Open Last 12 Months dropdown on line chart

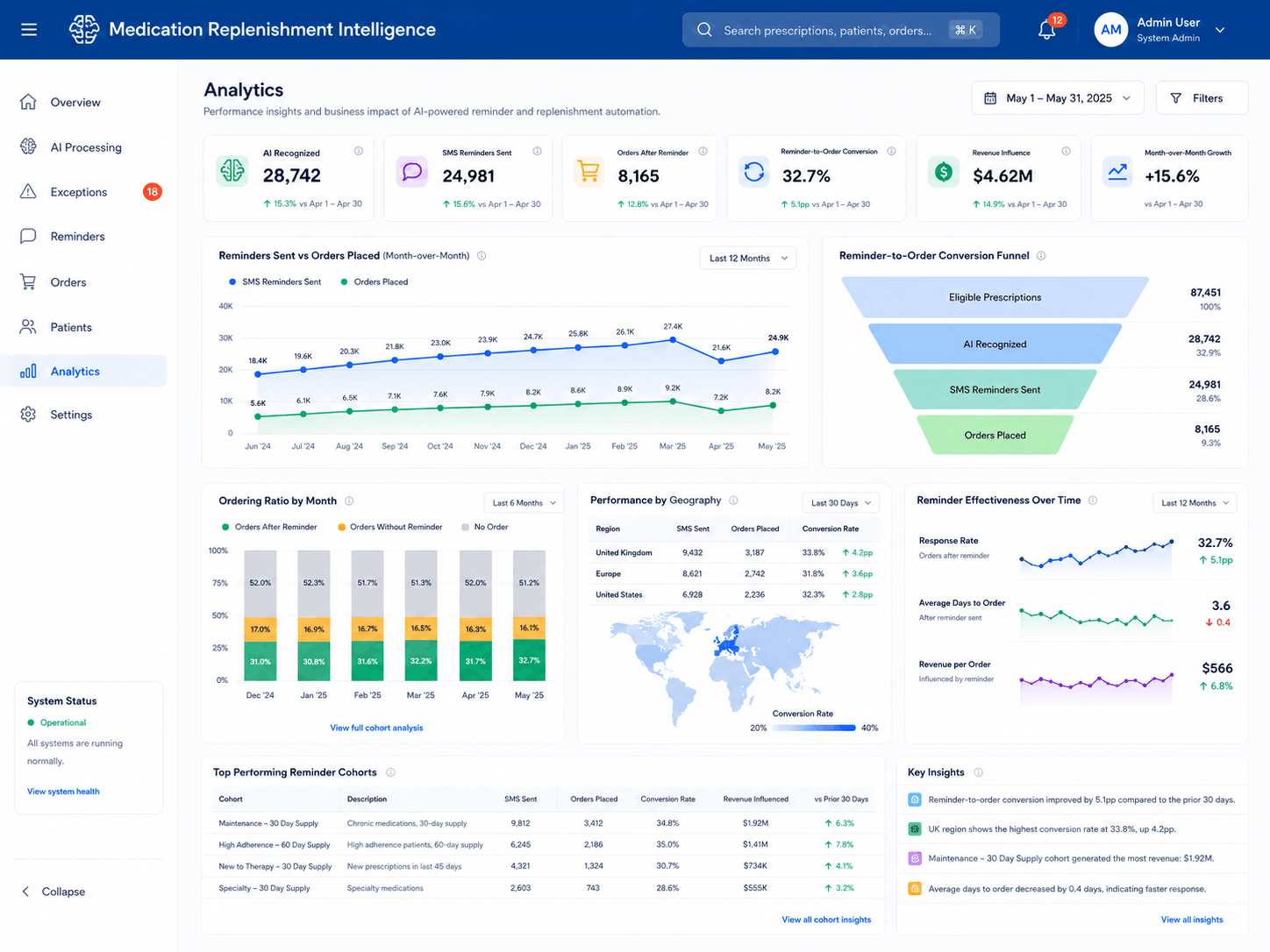748,258
